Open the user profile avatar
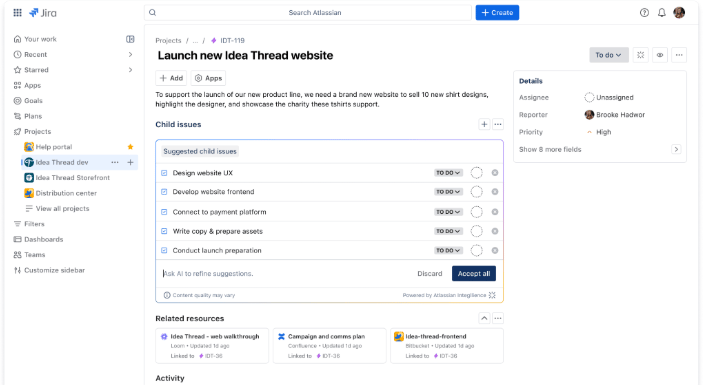This screenshot has width=703, height=388. point(679,13)
